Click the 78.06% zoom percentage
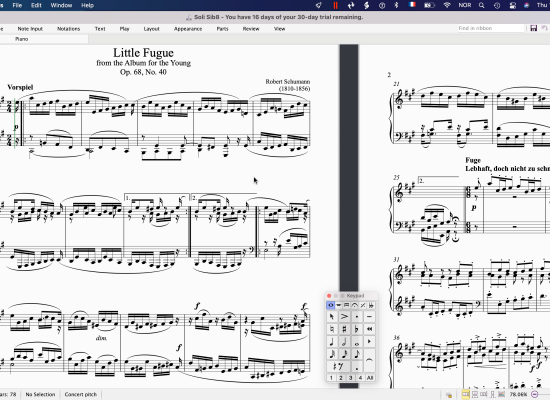Image resolution: width=550 pixels, height=400 pixels. click(518, 394)
